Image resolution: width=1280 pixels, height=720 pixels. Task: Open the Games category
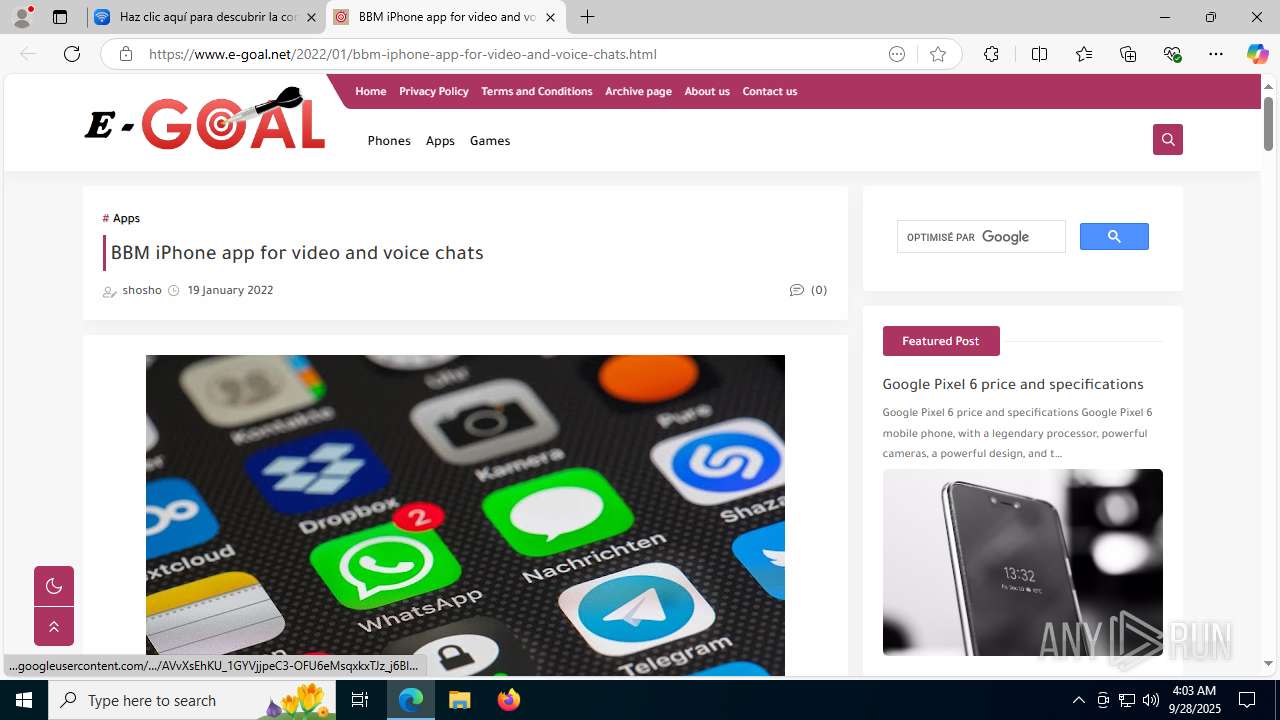point(490,141)
